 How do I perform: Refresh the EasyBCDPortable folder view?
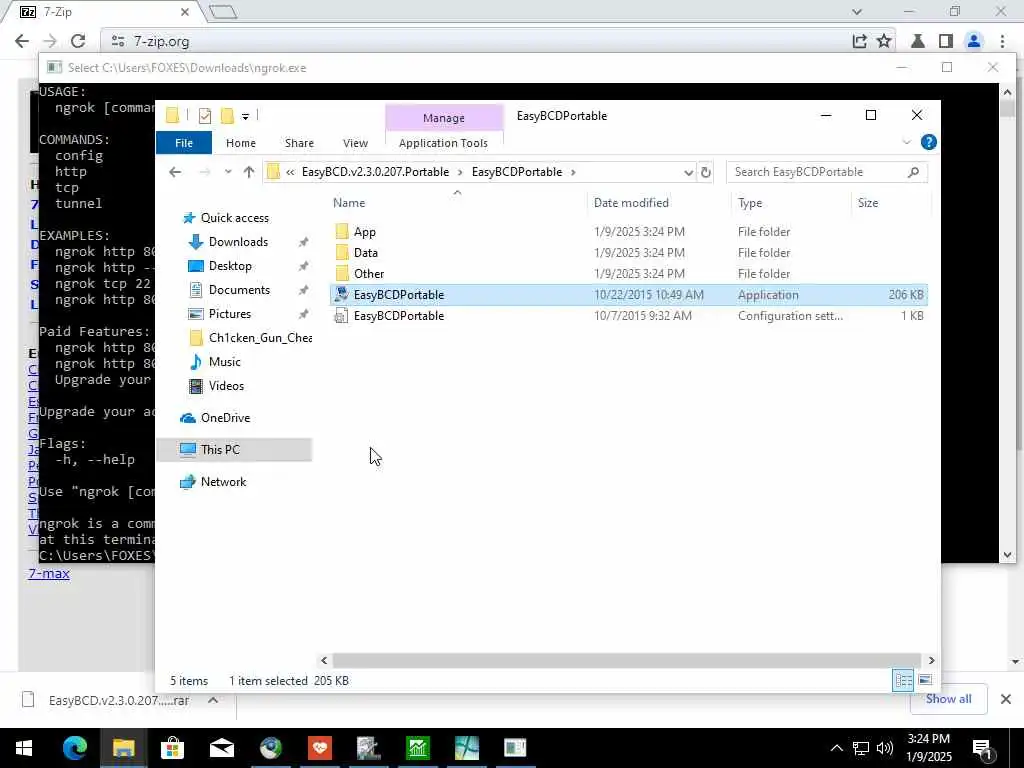click(706, 172)
